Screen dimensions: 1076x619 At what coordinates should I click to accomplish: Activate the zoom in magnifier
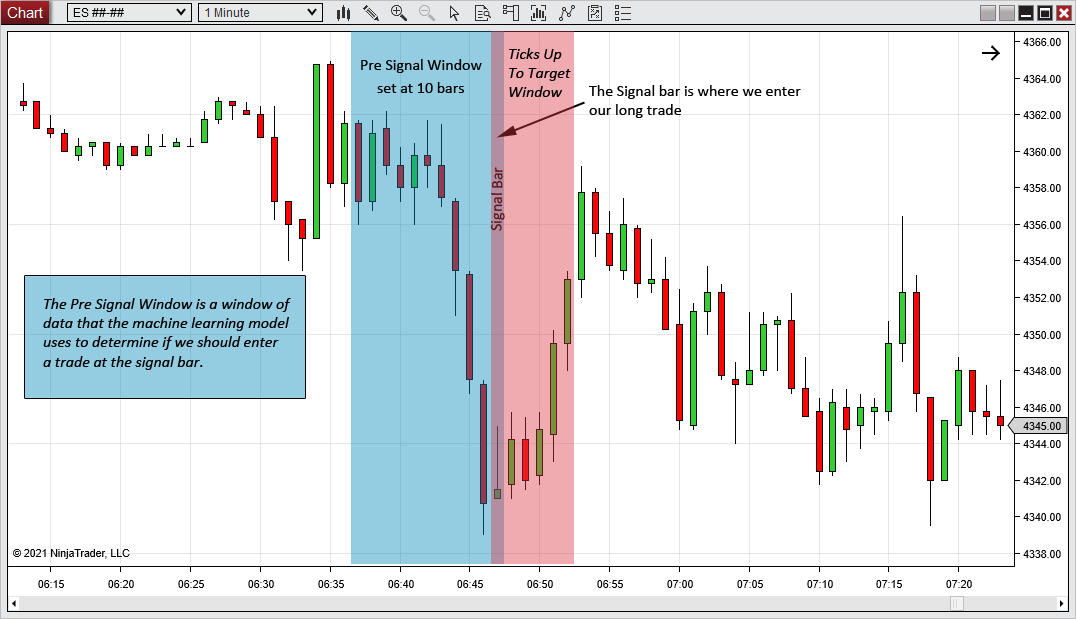pyautogui.click(x=399, y=13)
